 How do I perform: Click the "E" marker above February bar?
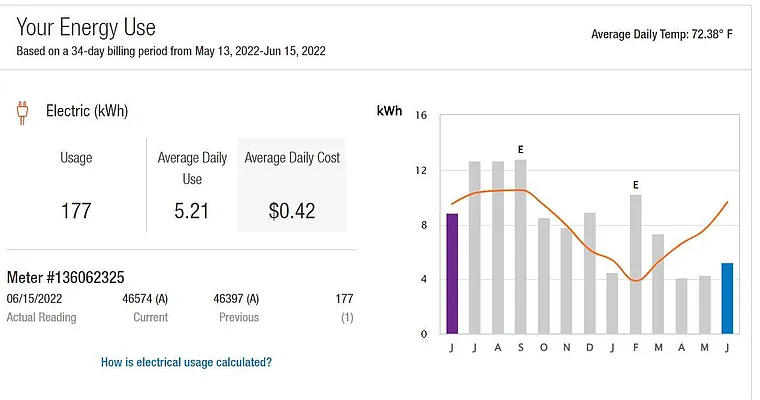[x=635, y=185]
